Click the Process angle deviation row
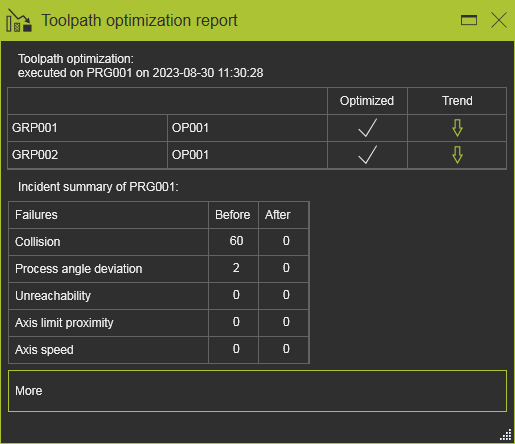The height and width of the screenshot is (444, 515). click(158, 269)
